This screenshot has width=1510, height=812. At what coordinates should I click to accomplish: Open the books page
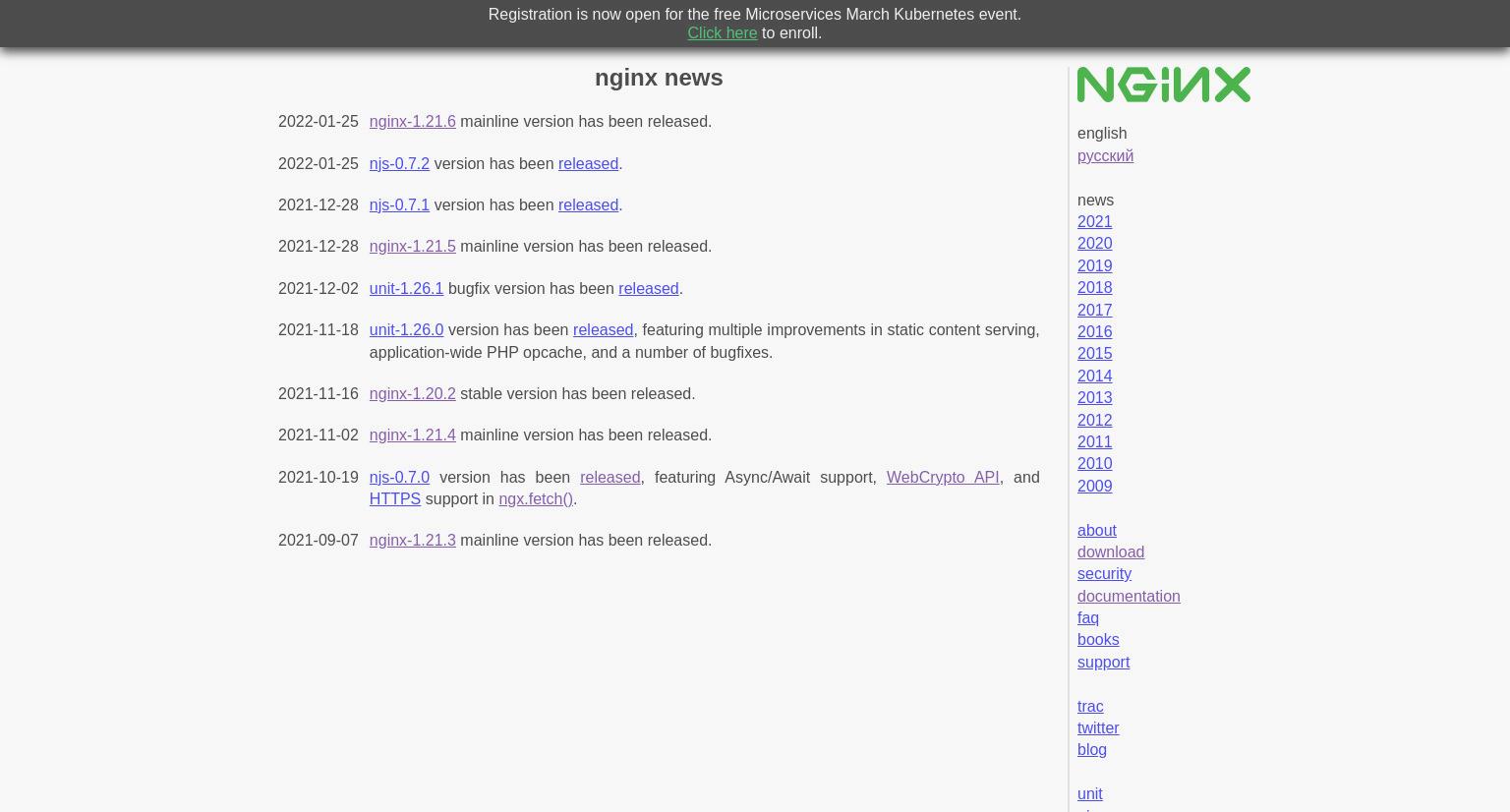pyautogui.click(x=1097, y=639)
